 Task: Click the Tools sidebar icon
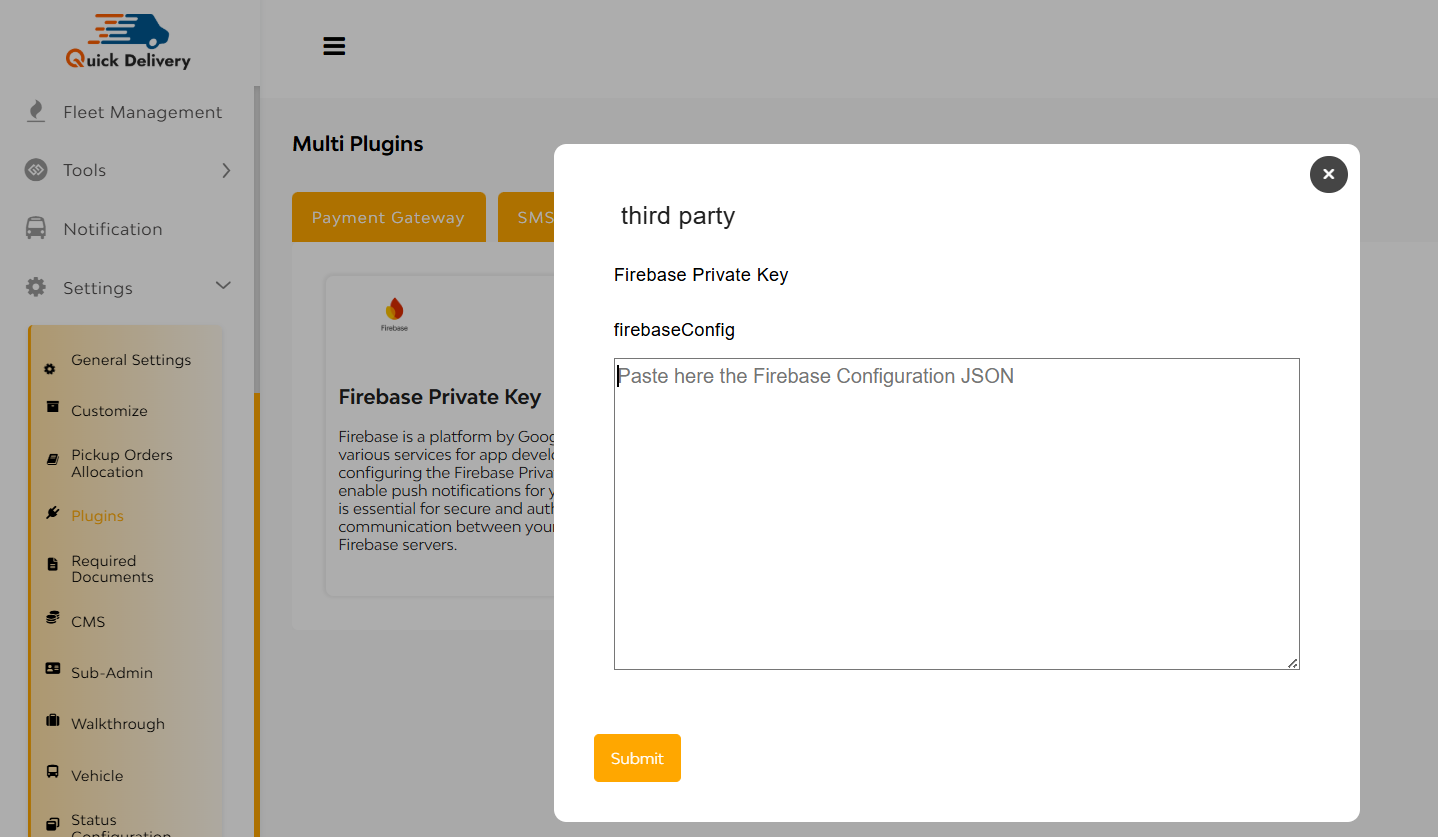click(36, 170)
